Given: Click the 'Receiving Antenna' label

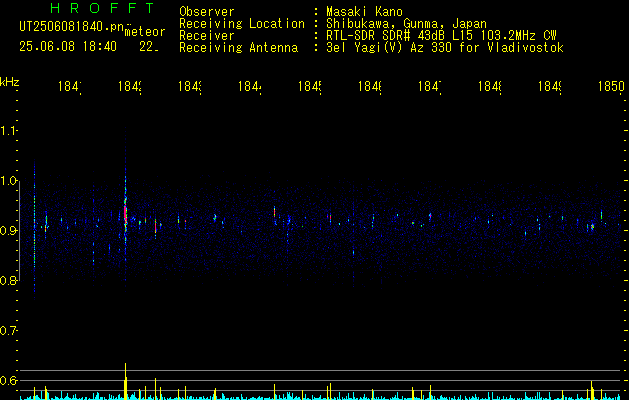Looking at the screenshot, I should (238, 48).
